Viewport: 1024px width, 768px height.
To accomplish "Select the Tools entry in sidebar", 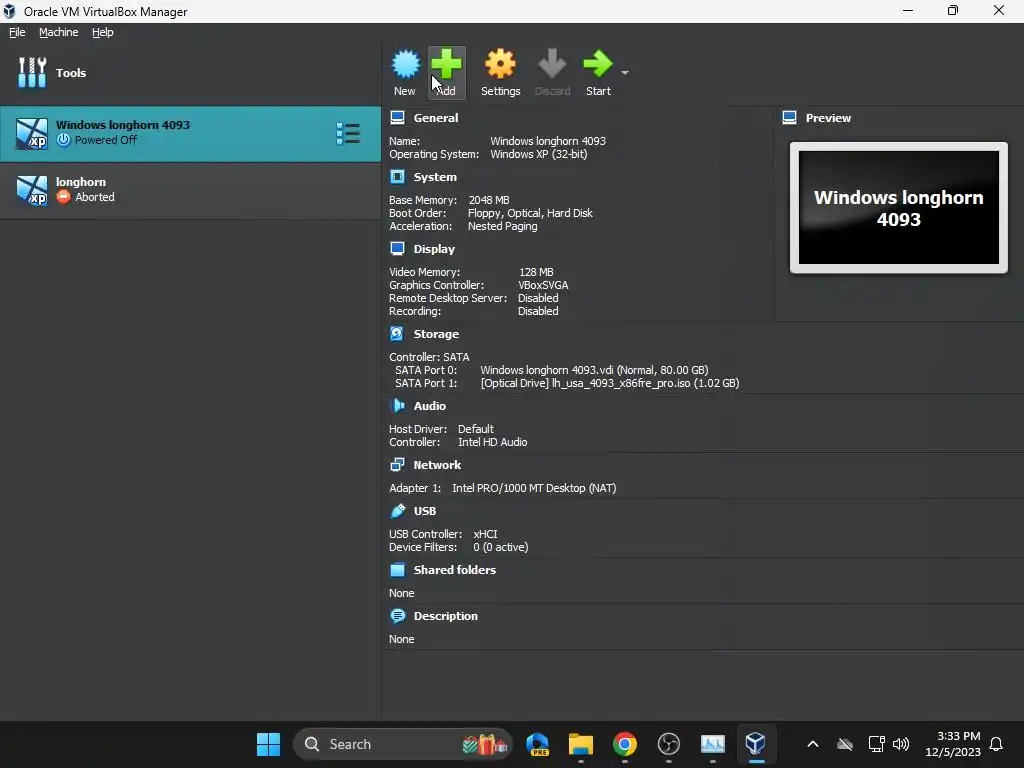I will point(190,72).
